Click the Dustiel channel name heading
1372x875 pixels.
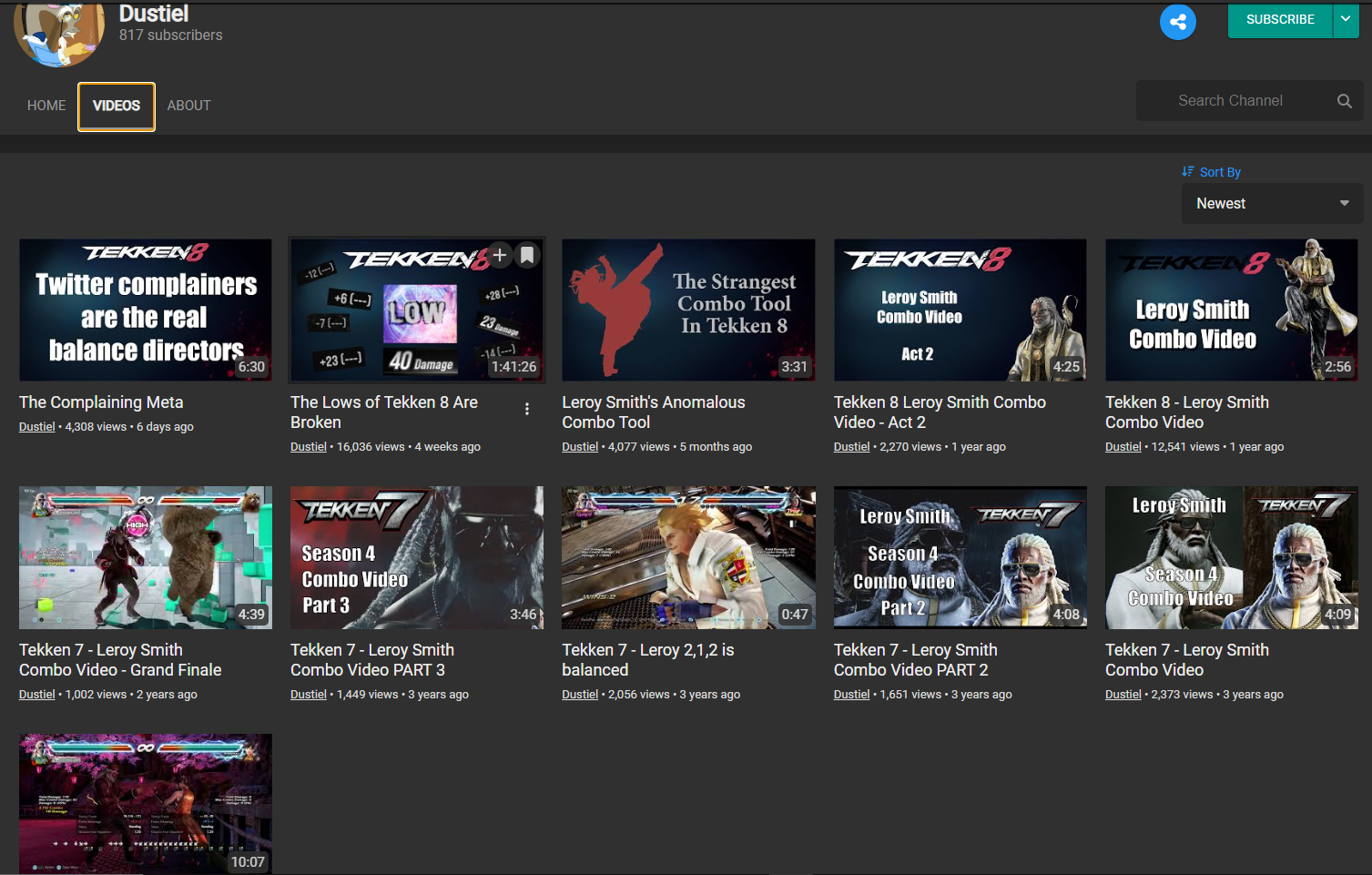154,14
